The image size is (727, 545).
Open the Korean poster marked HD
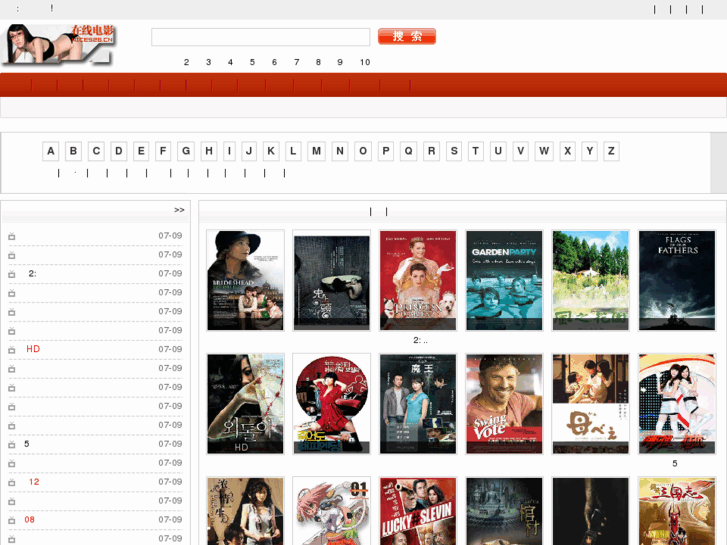point(245,404)
